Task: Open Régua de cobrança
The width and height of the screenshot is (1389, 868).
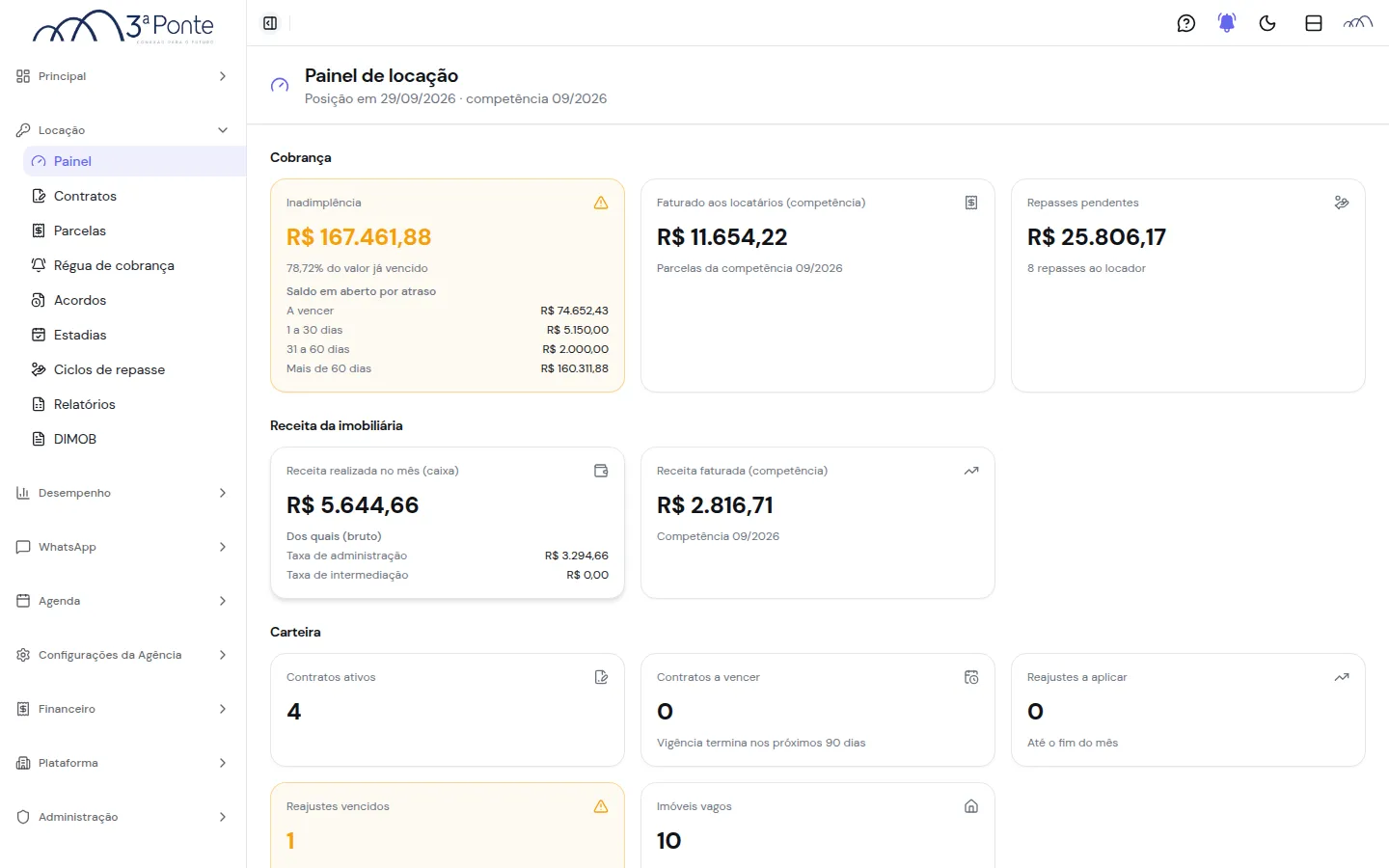Action: click(x=134, y=265)
